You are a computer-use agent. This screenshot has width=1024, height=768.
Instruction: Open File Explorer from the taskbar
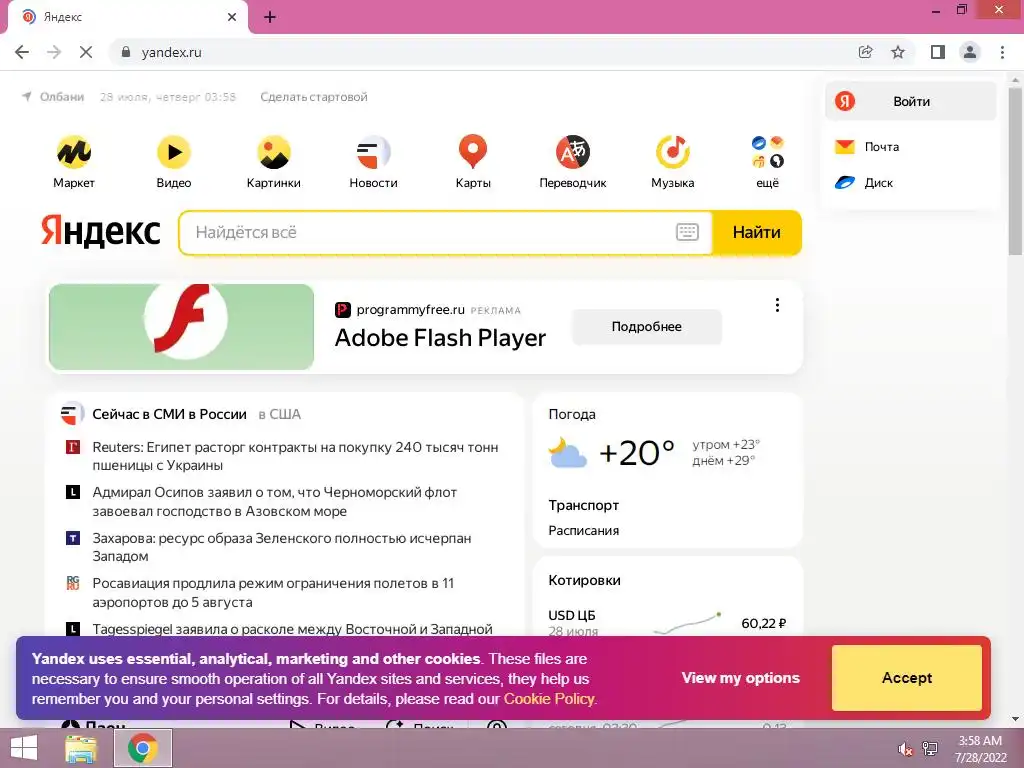81,748
